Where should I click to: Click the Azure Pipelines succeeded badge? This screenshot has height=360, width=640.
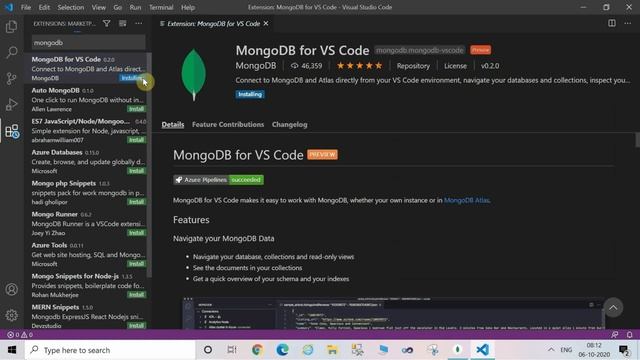(218, 180)
